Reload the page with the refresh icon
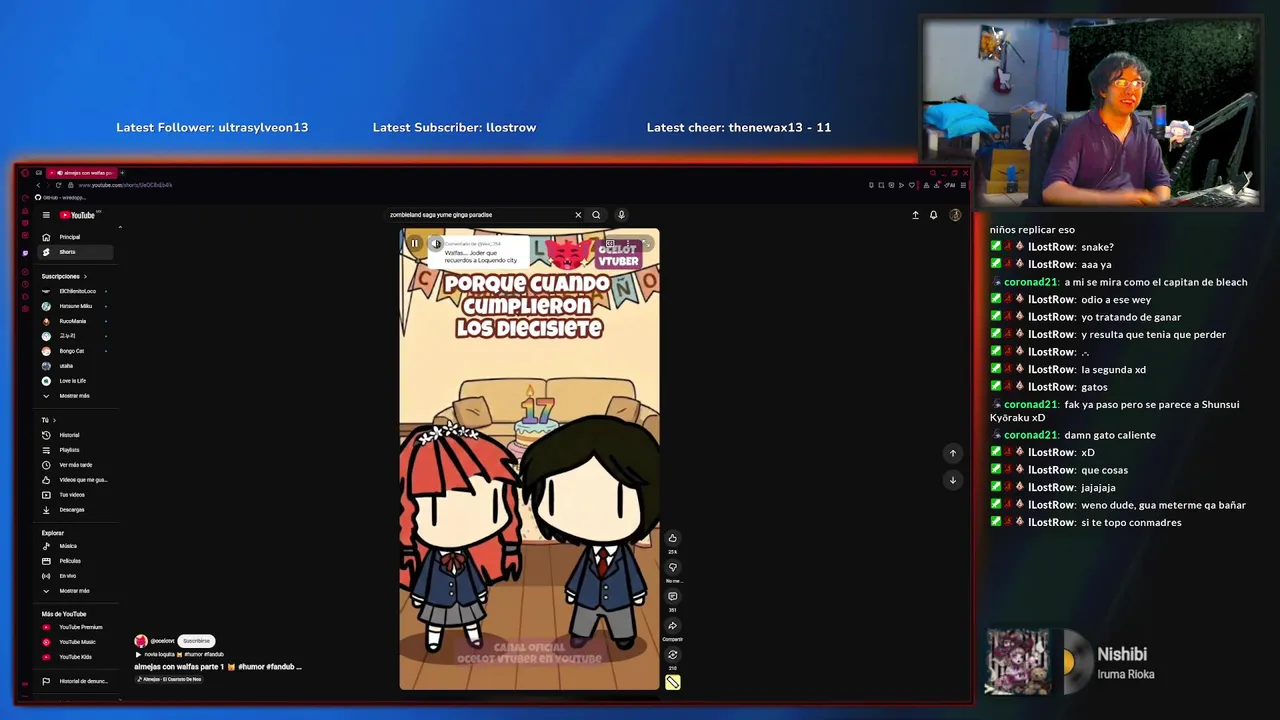 point(58,185)
